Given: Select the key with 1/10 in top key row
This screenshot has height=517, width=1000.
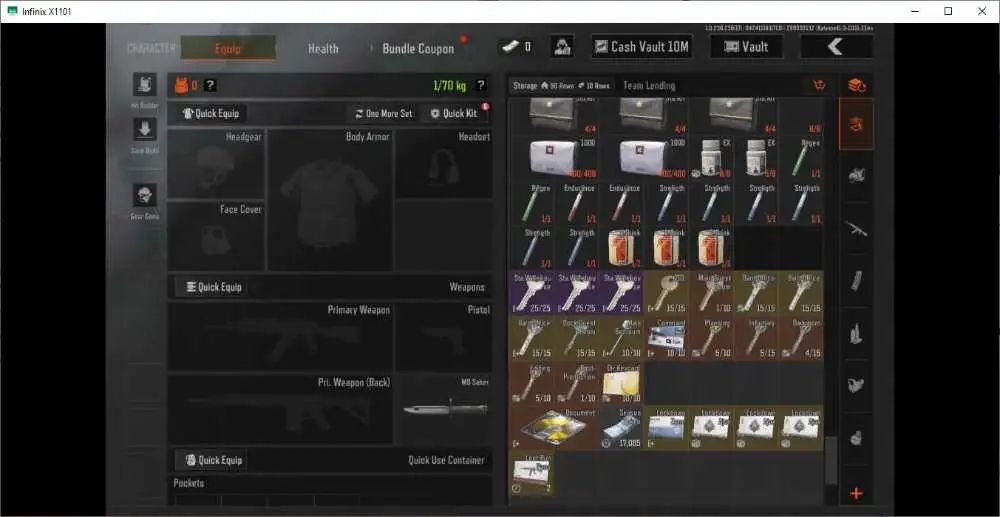Looking at the screenshot, I should 711,293.
